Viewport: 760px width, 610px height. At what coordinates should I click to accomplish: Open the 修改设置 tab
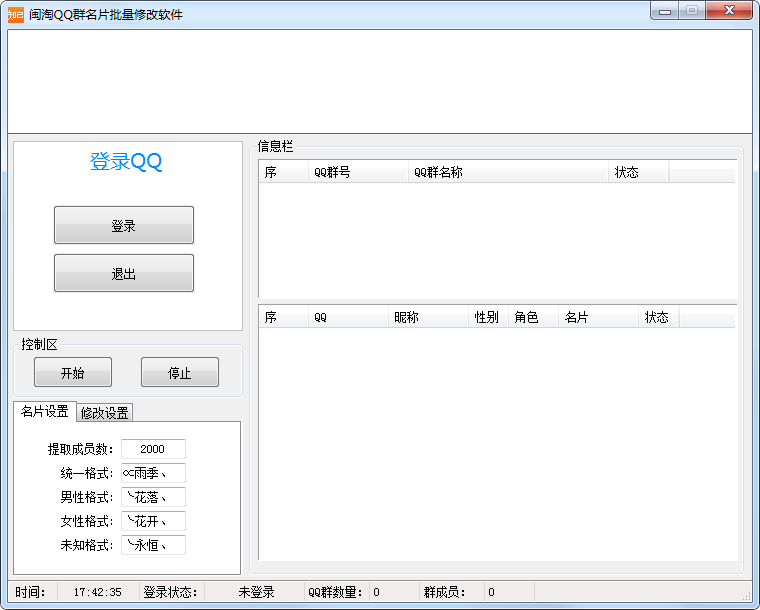tap(104, 412)
